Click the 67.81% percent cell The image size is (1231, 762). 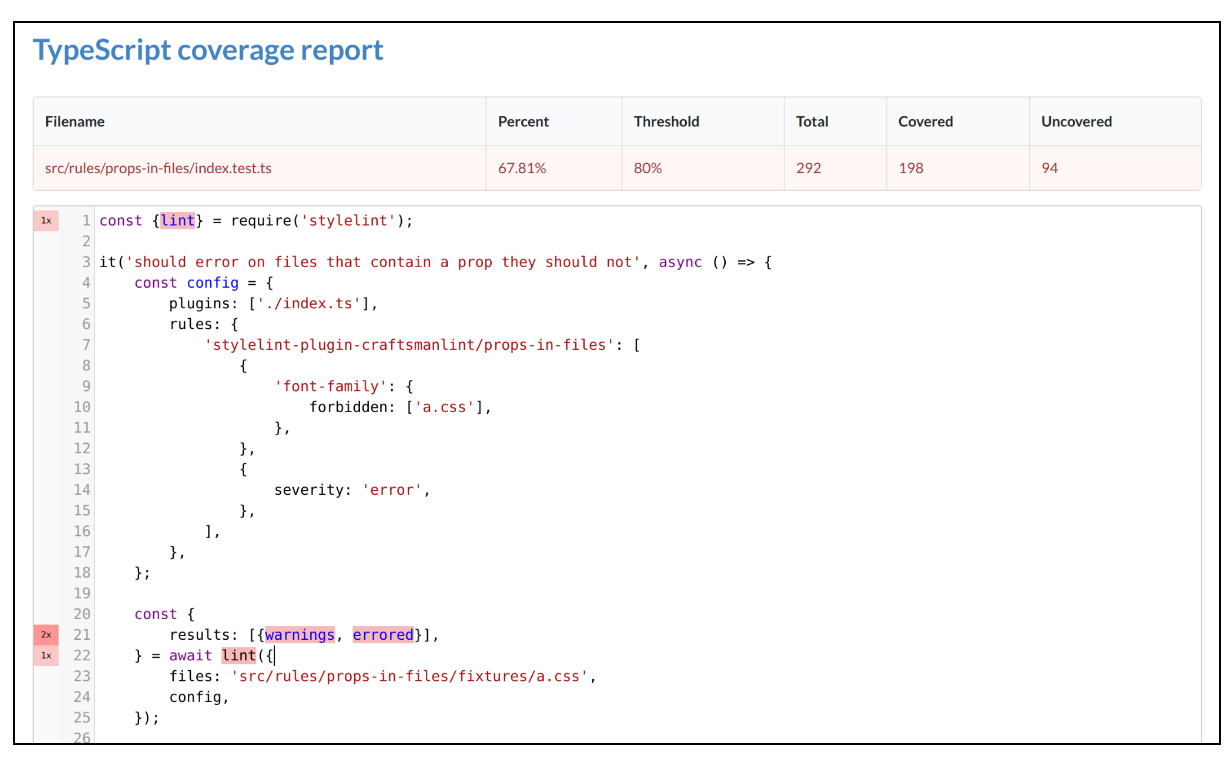click(522, 168)
